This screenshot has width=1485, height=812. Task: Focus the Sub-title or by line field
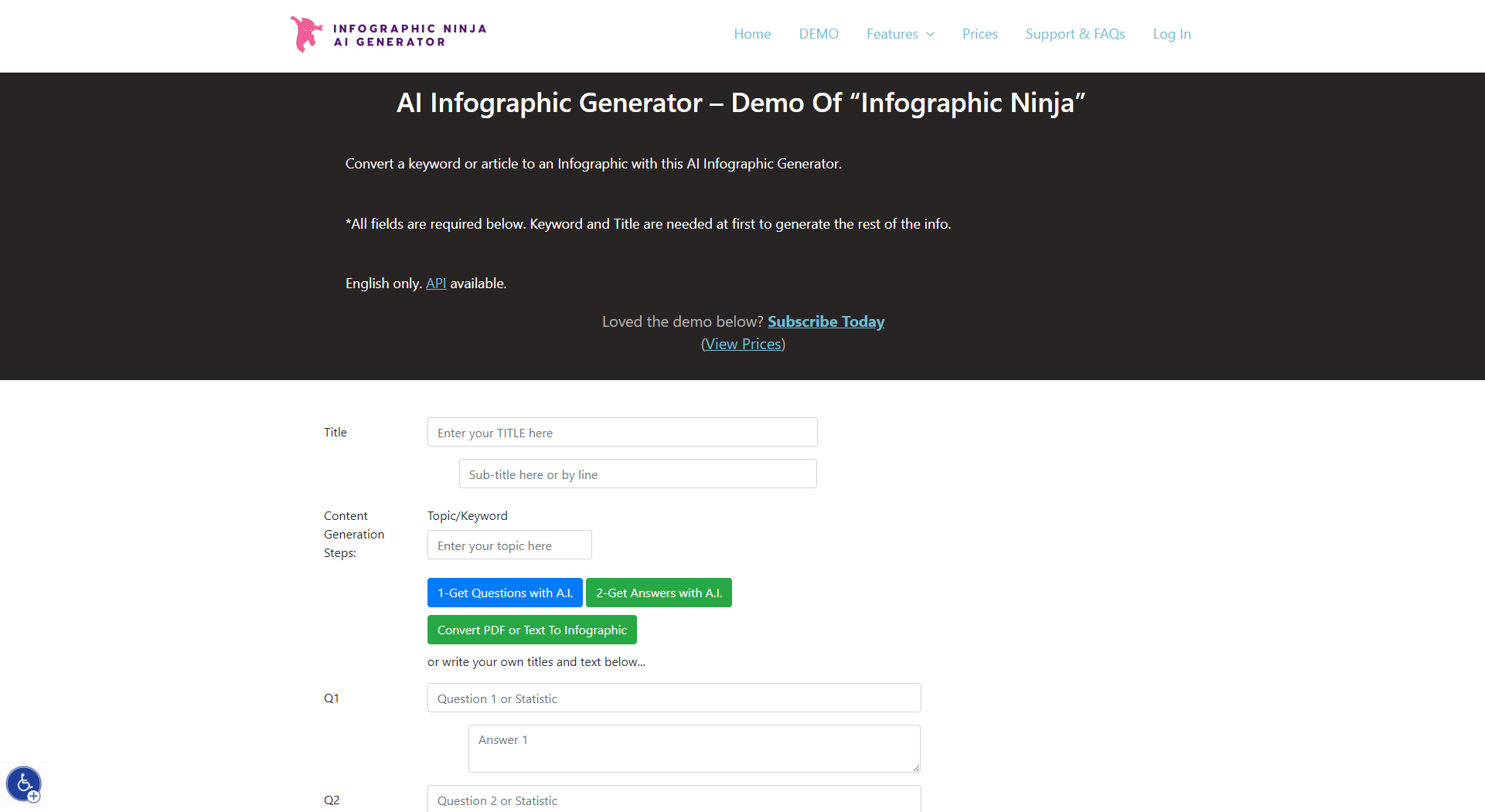click(x=637, y=474)
